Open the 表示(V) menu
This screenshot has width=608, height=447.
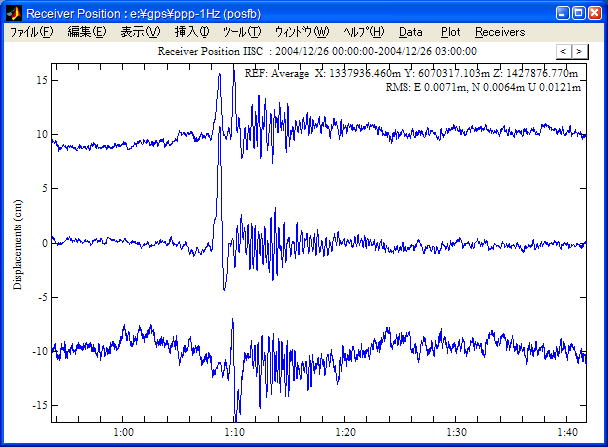[140, 32]
